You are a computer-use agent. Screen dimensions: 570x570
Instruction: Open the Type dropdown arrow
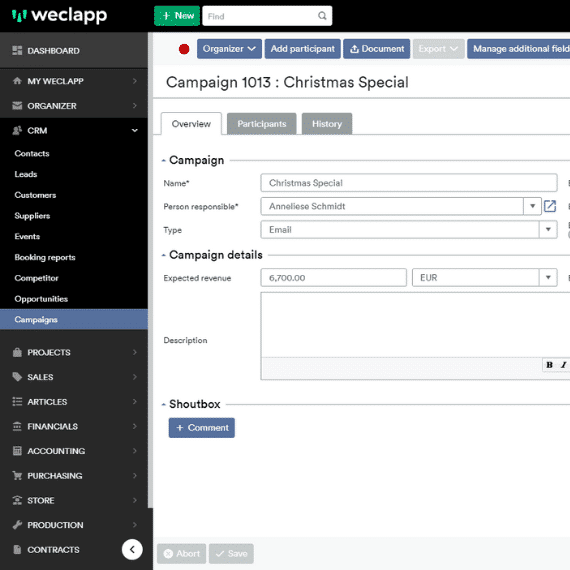pos(548,229)
